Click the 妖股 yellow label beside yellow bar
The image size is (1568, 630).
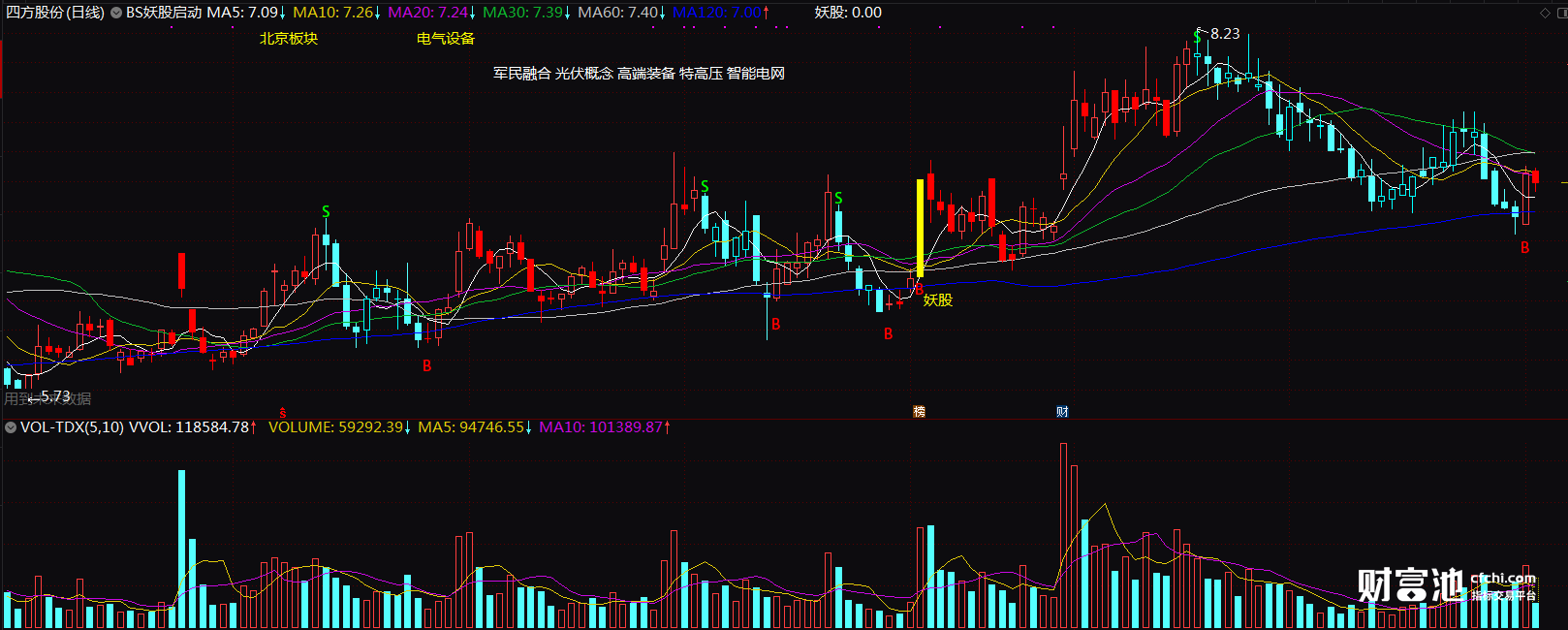click(x=938, y=299)
